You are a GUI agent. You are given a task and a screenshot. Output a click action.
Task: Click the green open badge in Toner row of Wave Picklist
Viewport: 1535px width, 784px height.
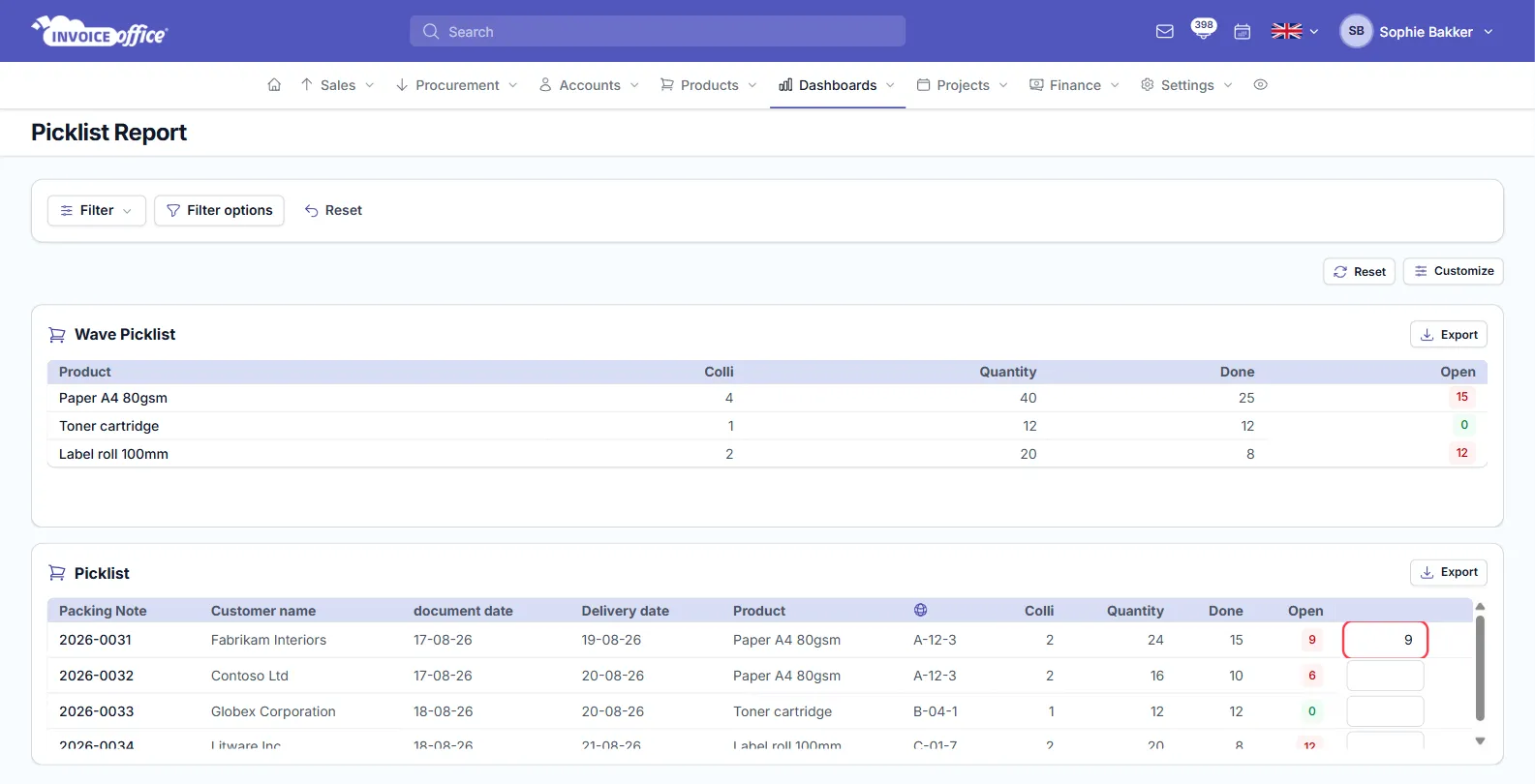1464,425
